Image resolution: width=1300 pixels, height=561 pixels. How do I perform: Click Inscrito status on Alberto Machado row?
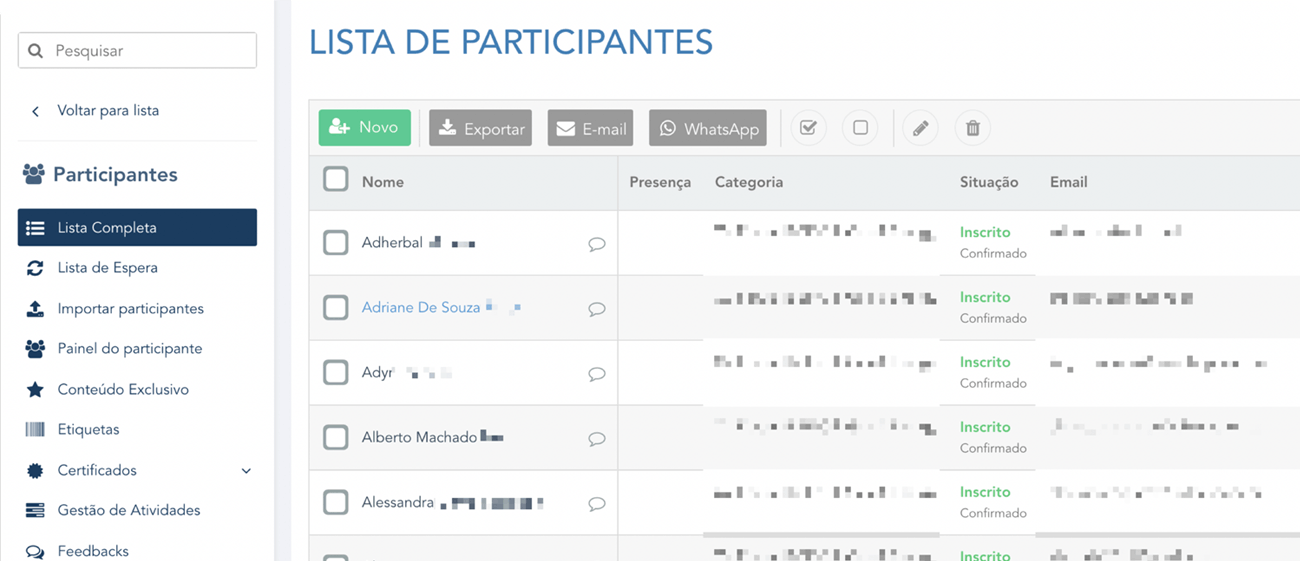(985, 427)
